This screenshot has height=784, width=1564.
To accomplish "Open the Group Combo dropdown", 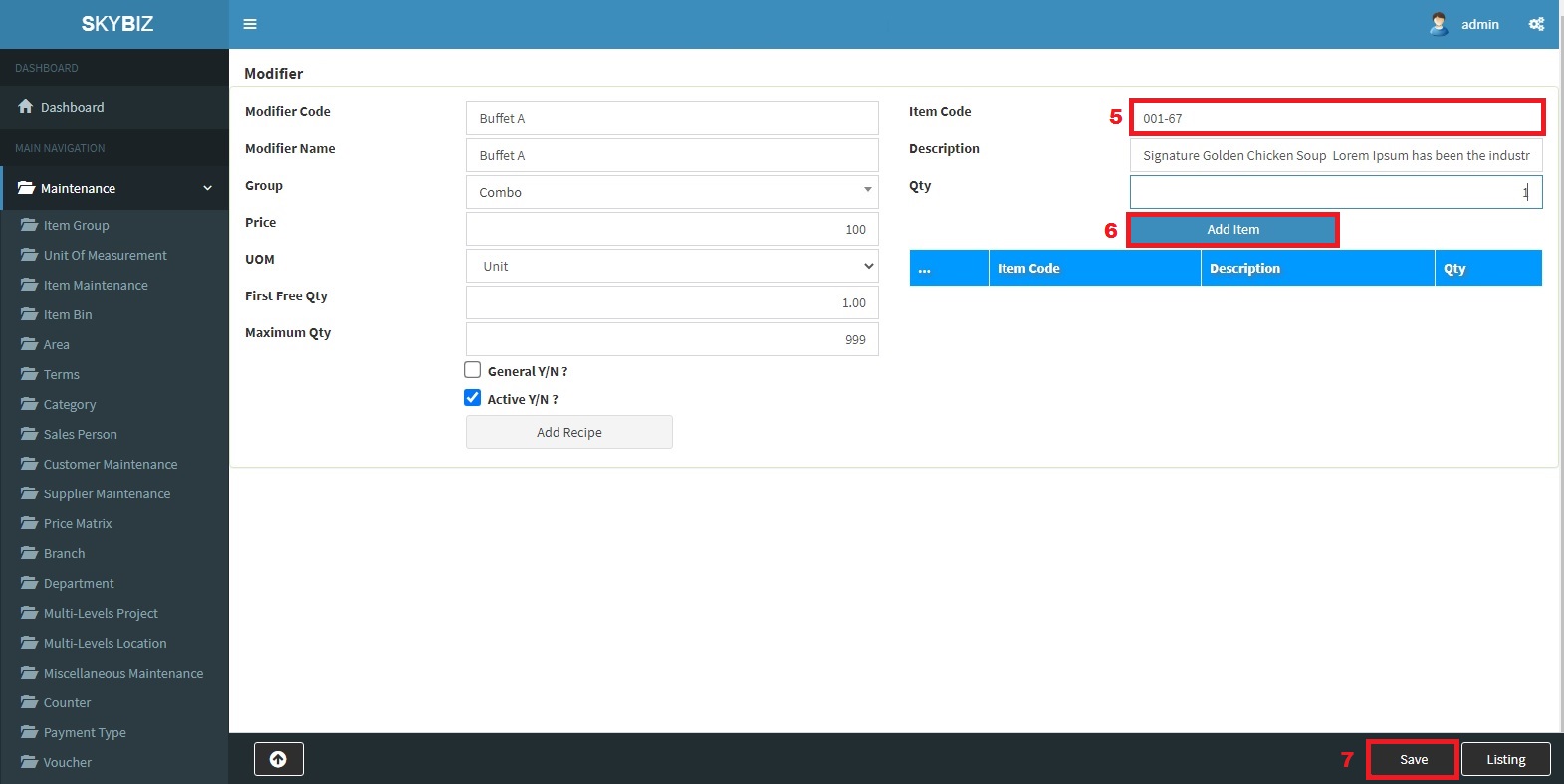I will [x=672, y=192].
